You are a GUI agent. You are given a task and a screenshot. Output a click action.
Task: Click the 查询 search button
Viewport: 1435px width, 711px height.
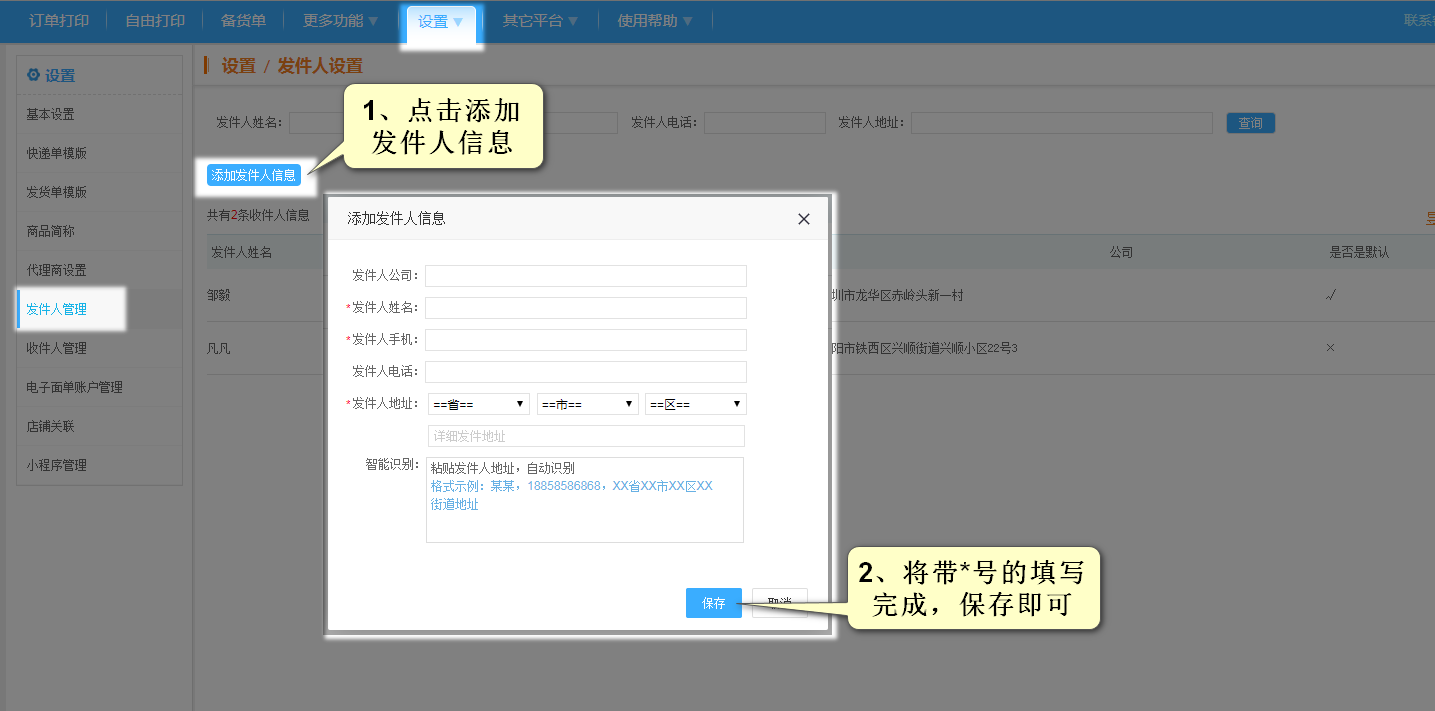(x=1250, y=123)
